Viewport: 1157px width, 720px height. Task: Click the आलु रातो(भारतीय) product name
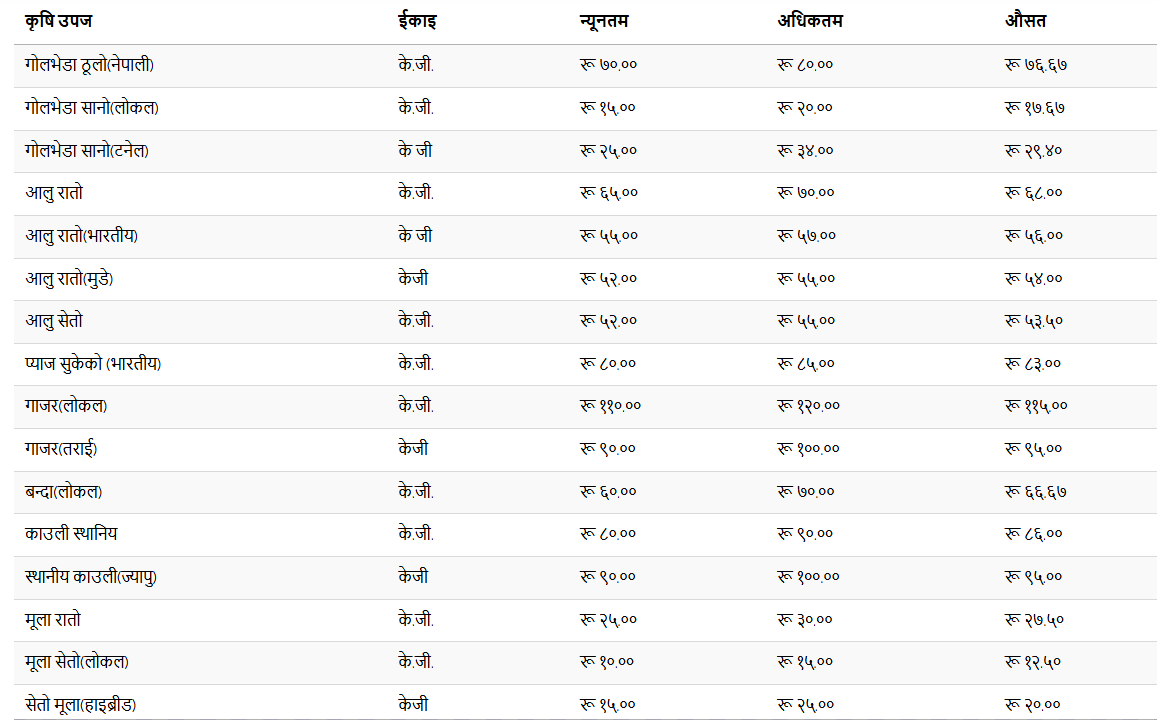coord(81,236)
